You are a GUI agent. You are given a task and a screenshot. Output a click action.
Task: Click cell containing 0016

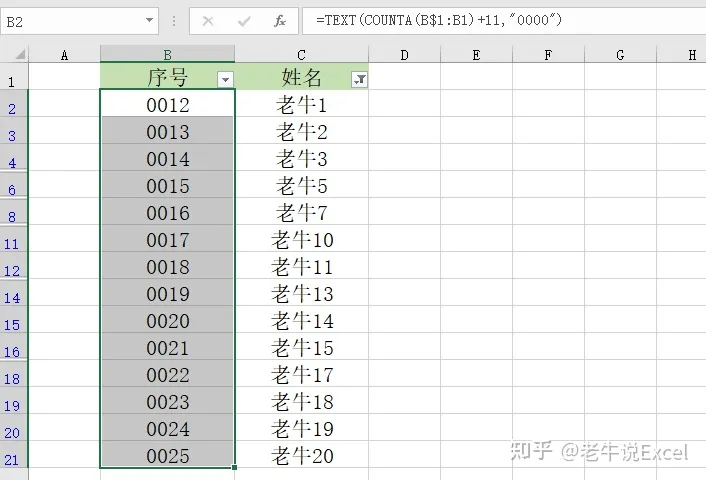click(x=167, y=212)
